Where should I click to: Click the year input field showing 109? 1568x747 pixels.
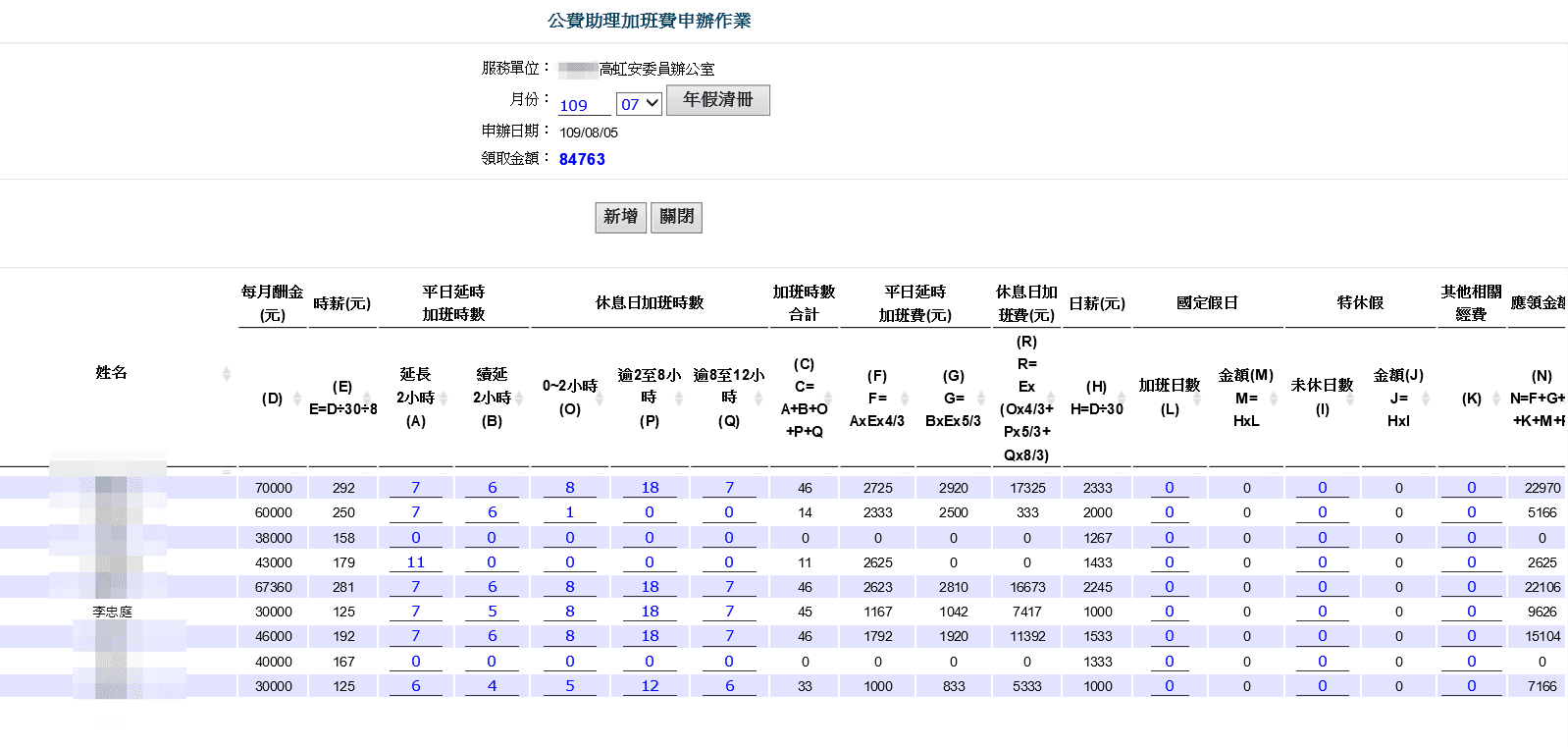coord(585,105)
